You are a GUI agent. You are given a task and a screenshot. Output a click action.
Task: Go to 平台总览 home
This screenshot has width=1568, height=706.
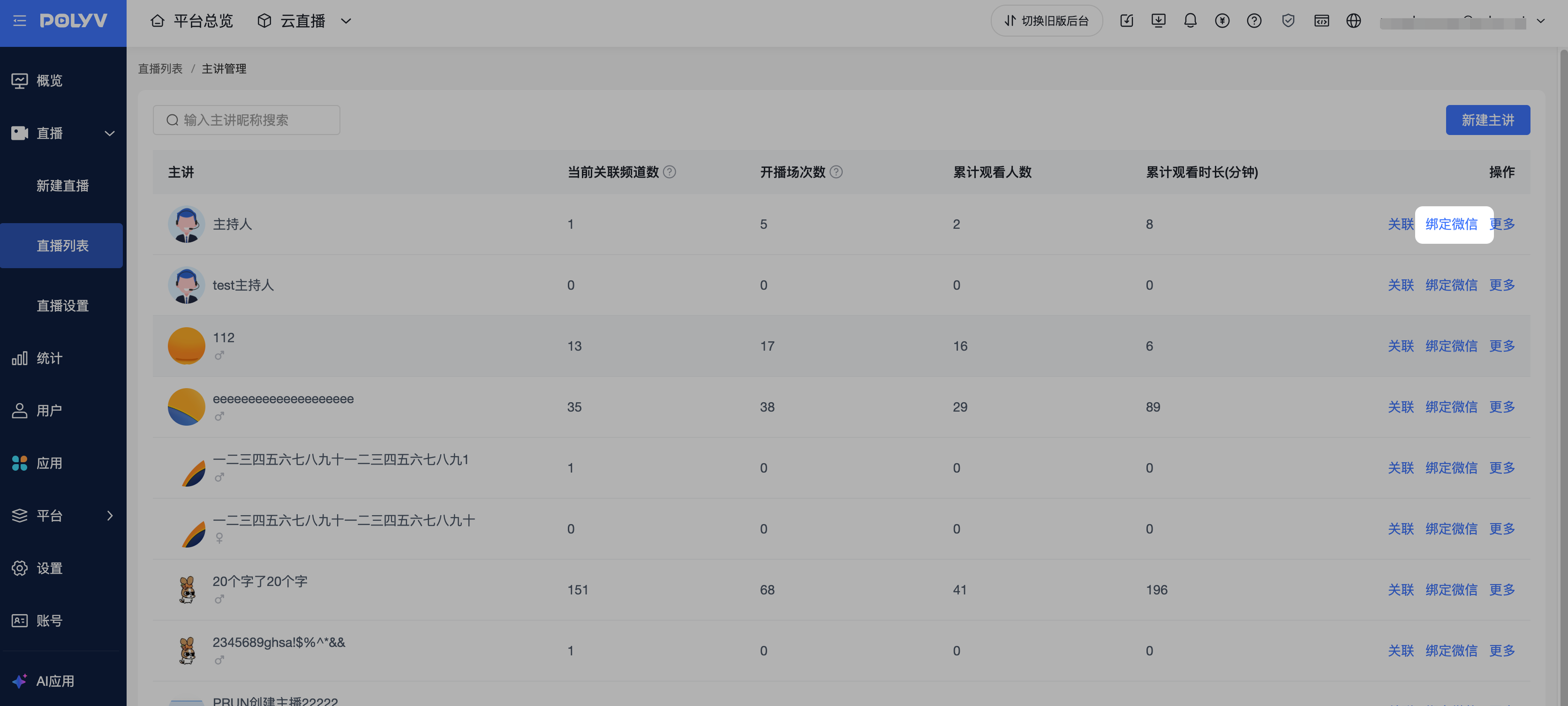pos(192,21)
